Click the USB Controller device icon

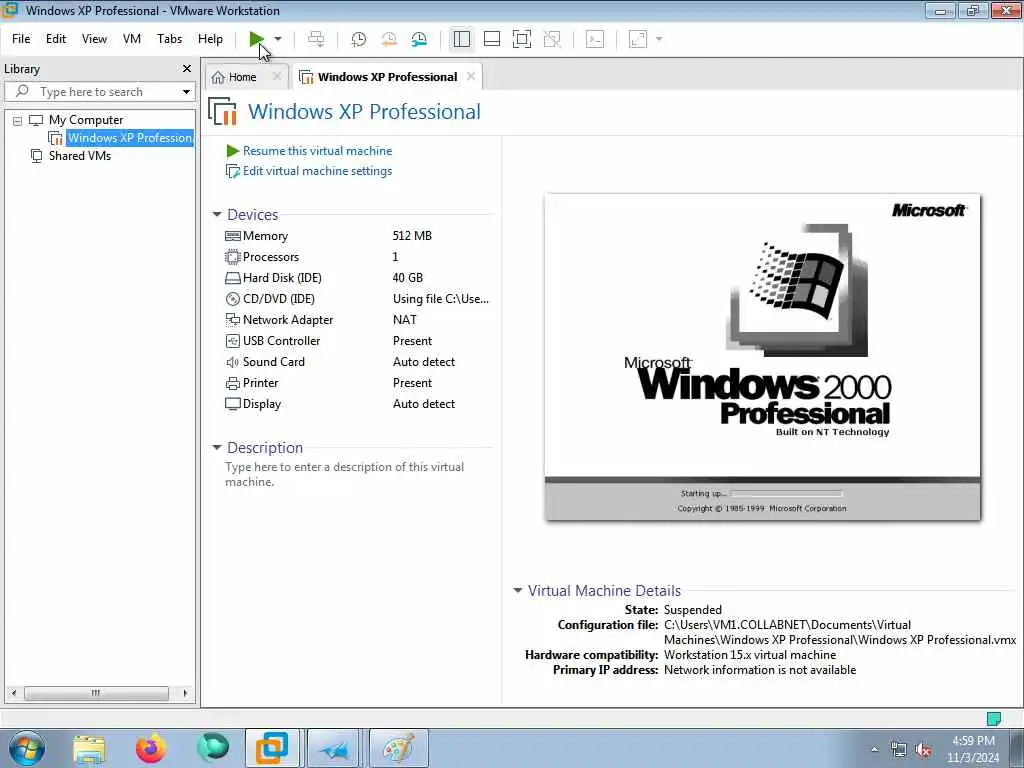(x=232, y=341)
